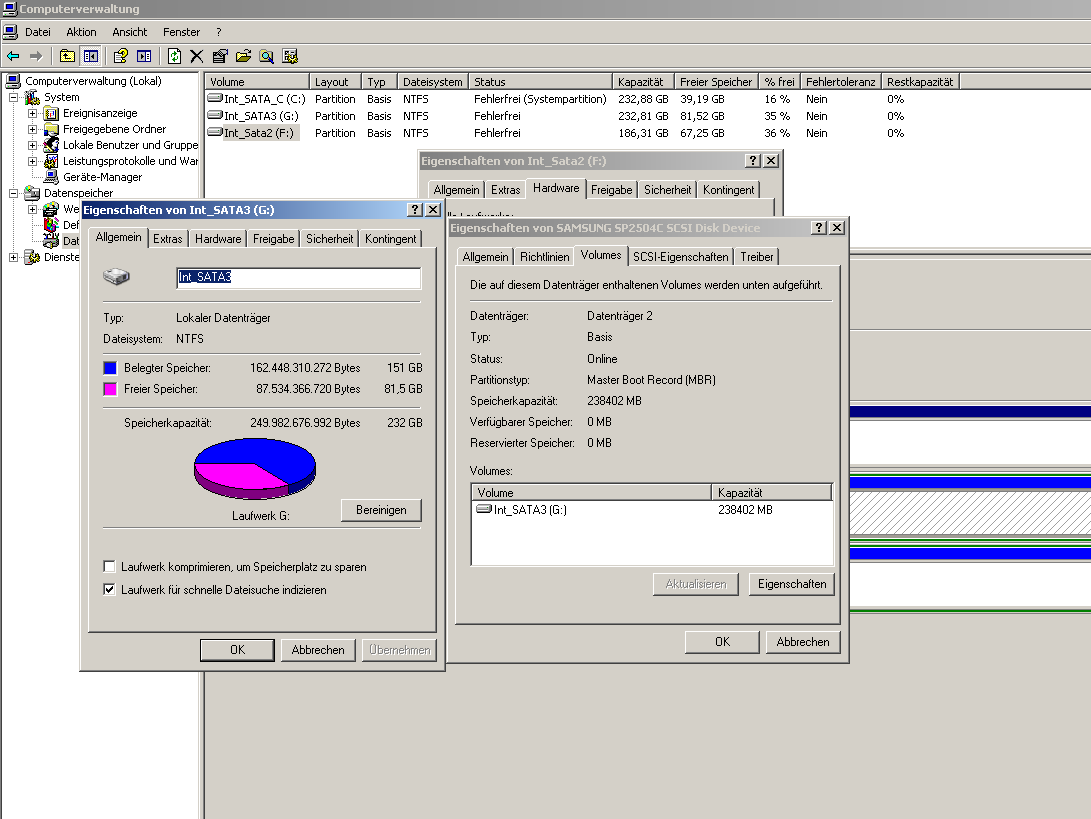Click drive icon of Int_SATA_C (C:) row
1091x819 pixels.
tap(214, 98)
